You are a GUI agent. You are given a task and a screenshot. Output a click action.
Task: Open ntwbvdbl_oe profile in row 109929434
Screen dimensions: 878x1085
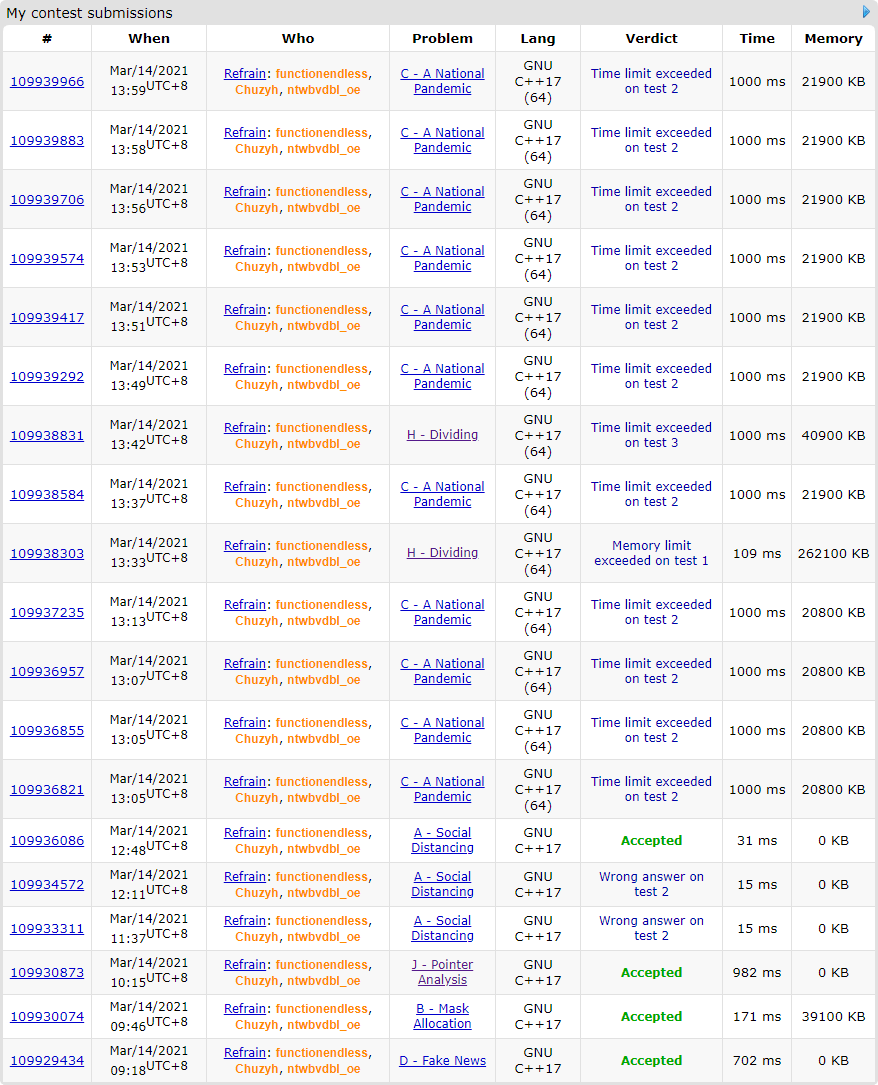[x=323, y=1069]
